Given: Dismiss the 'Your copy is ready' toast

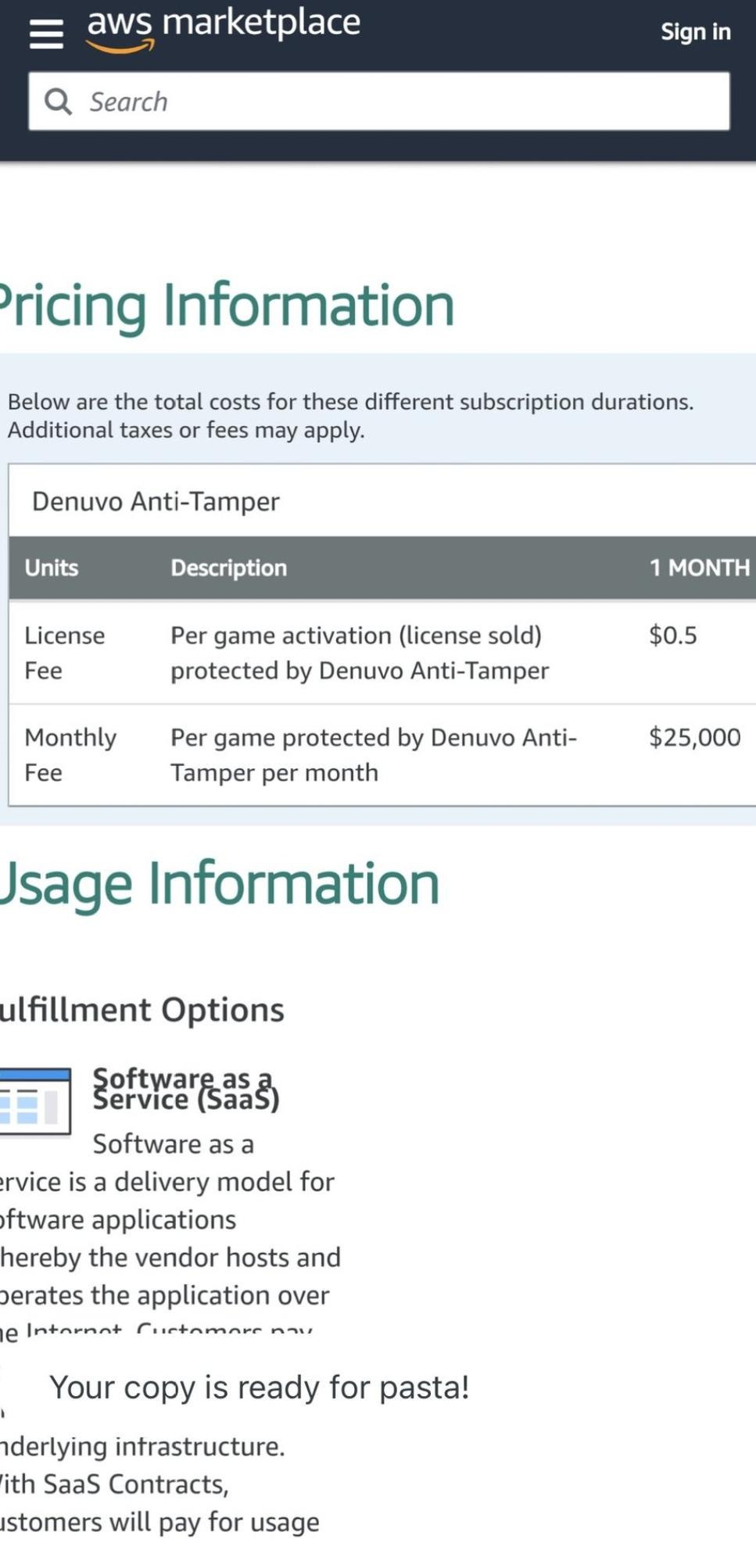Looking at the screenshot, I should (x=260, y=1387).
